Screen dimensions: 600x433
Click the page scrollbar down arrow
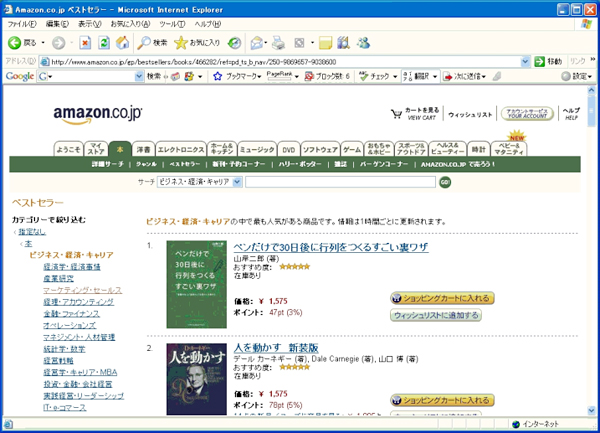pyautogui.click(x=592, y=410)
